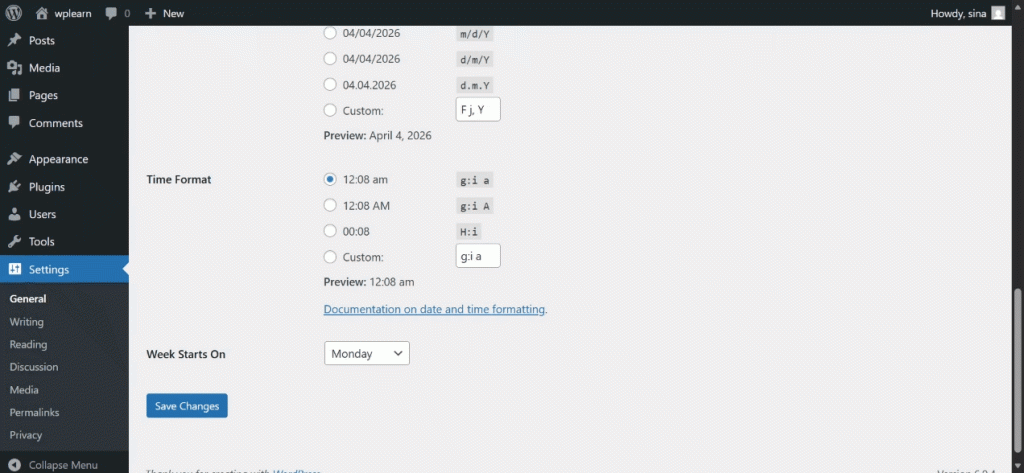Click the Settings sliders icon

[x=14, y=269]
